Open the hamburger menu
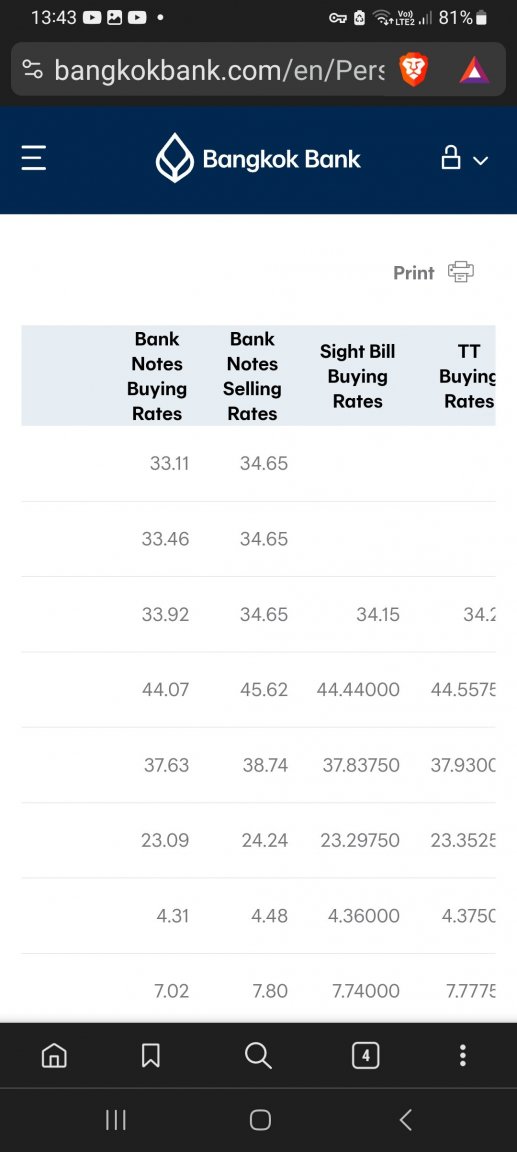Viewport: 517px width, 1152px height. [34, 158]
